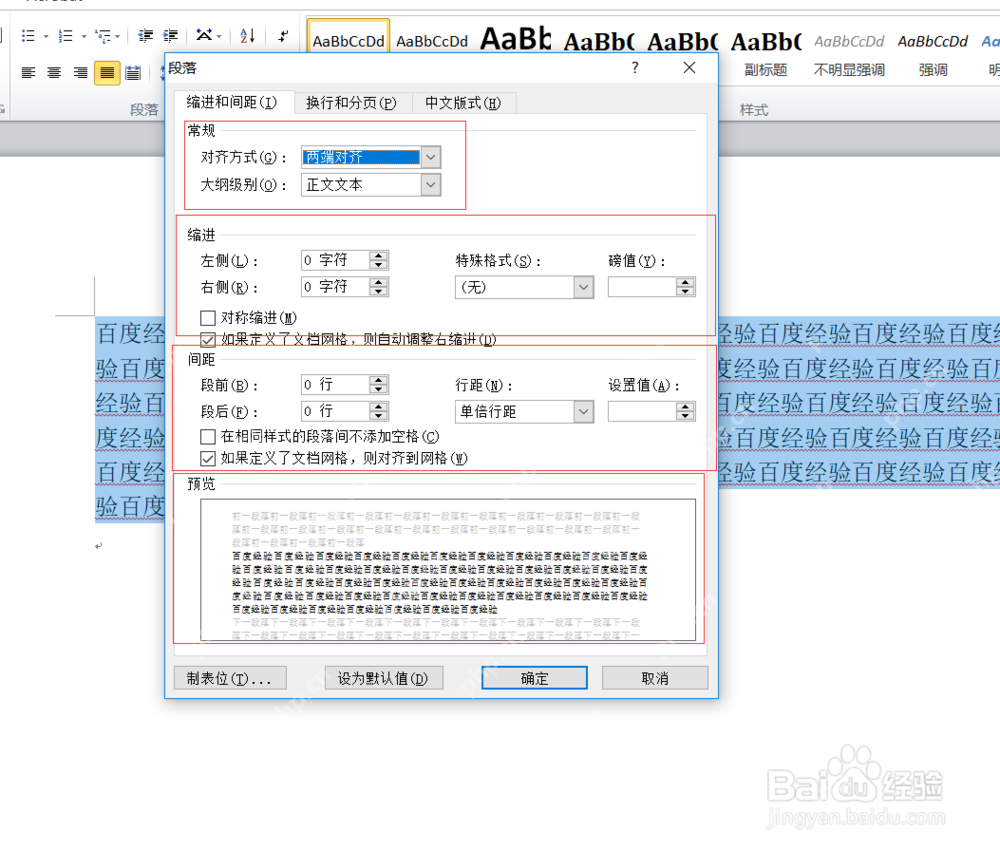Decrease right indent 右侧 with down arrow
The width and height of the screenshot is (1000, 851).
[x=379, y=292]
